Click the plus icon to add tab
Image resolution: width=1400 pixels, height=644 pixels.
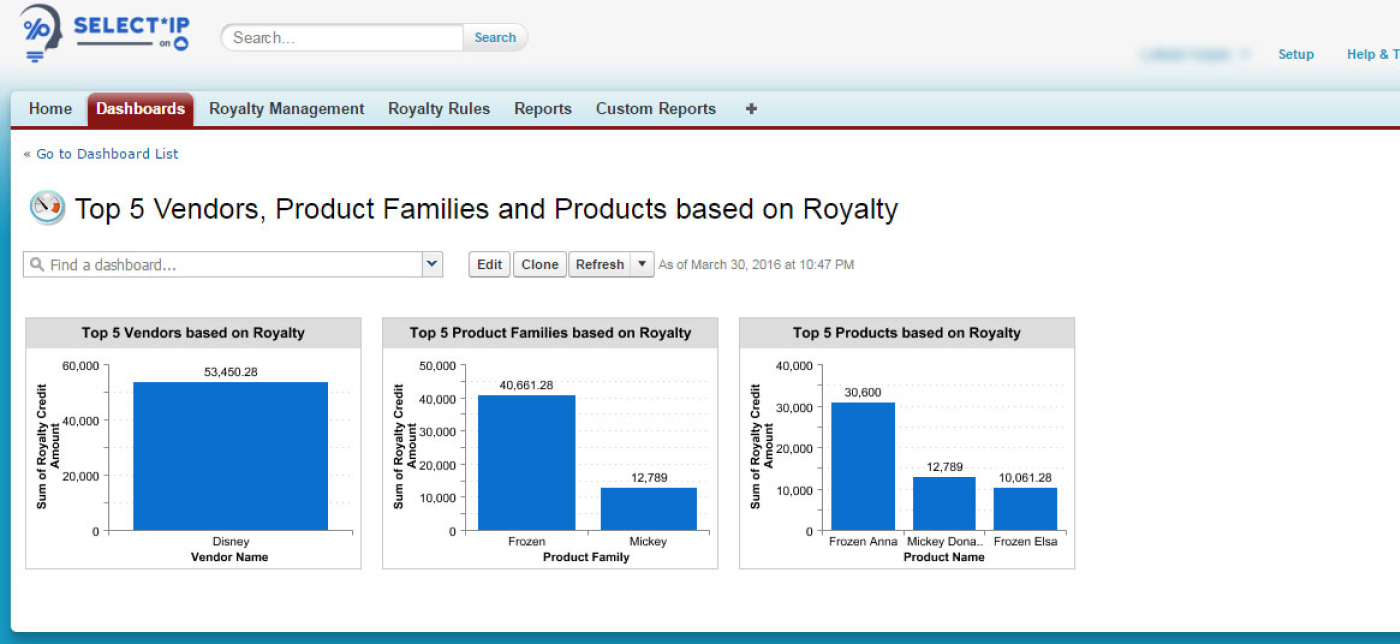pos(751,109)
